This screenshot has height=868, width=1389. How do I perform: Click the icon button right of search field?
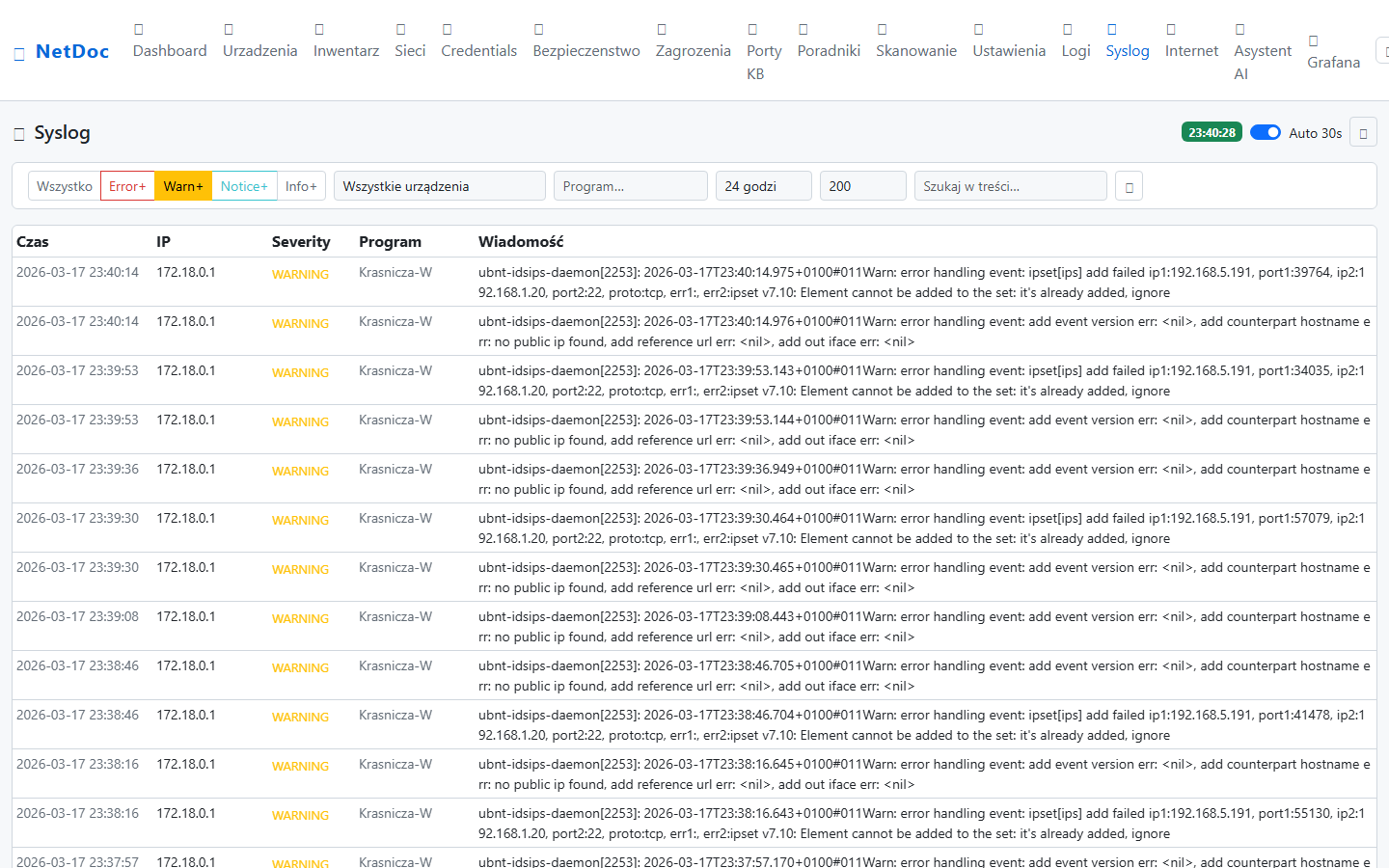tap(1129, 186)
